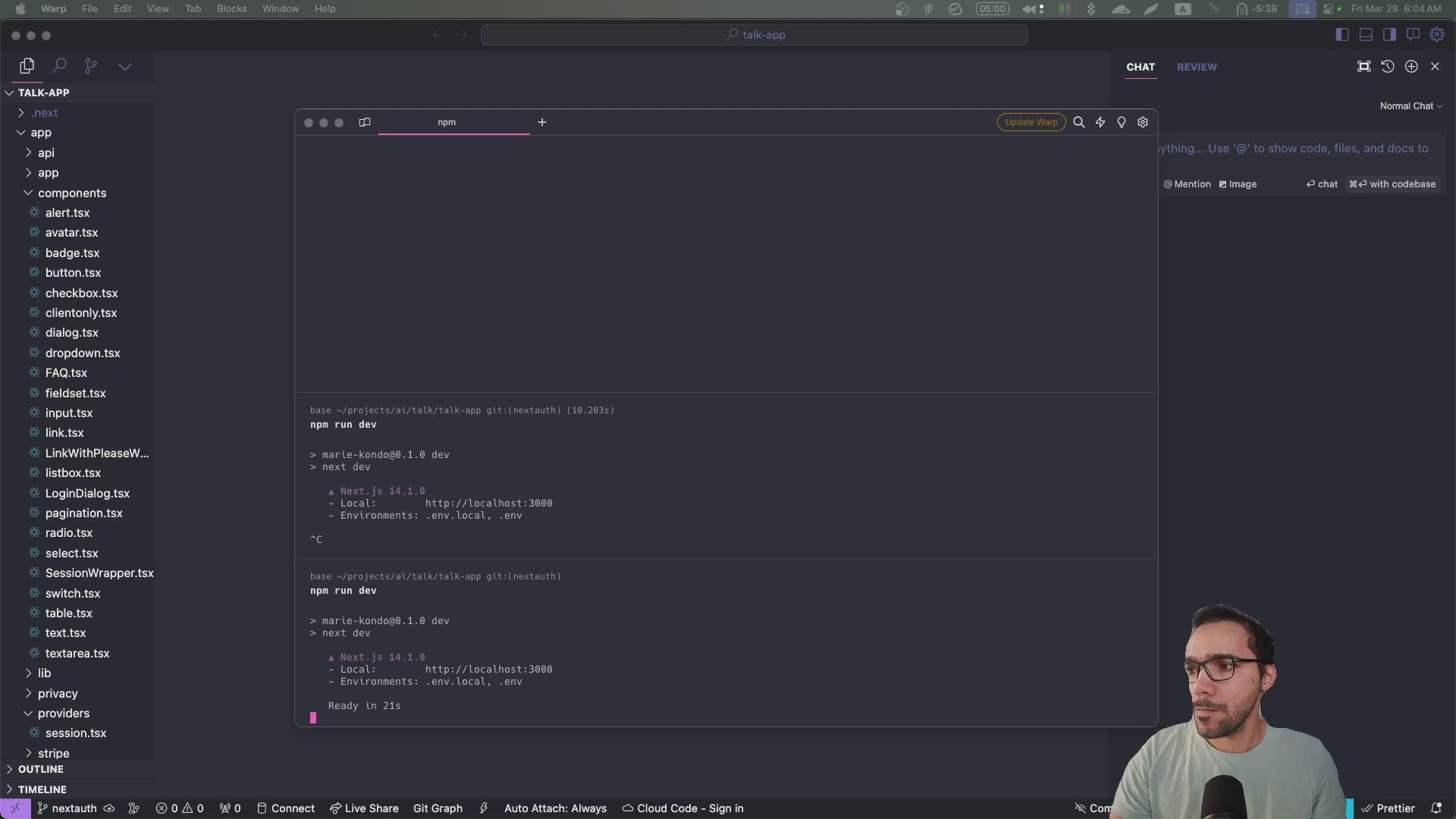Image resolution: width=1456 pixels, height=819 pixels.
Task: Open the Search view icon in sidebar
Action: [59, 66]
